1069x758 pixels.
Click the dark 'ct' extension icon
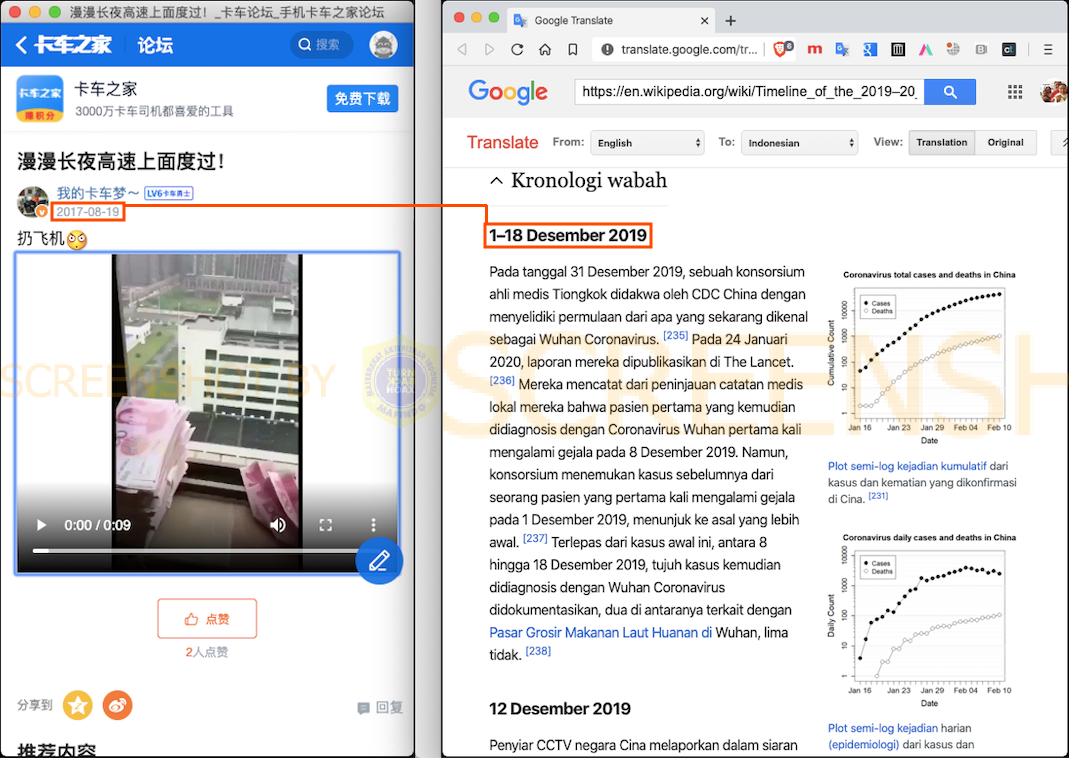[1009, 49]
